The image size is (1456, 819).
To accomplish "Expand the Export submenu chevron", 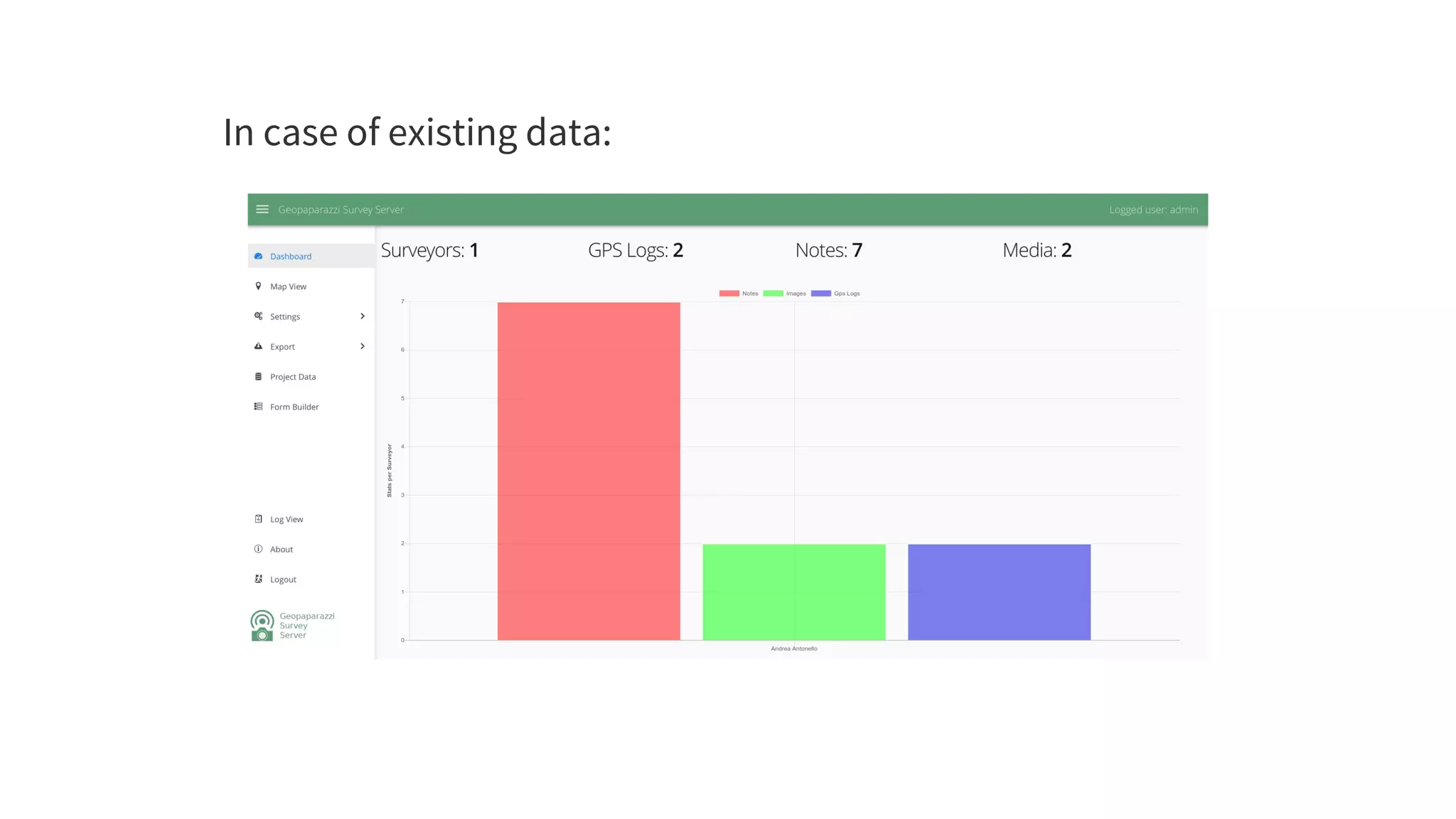I will [363, 346].
